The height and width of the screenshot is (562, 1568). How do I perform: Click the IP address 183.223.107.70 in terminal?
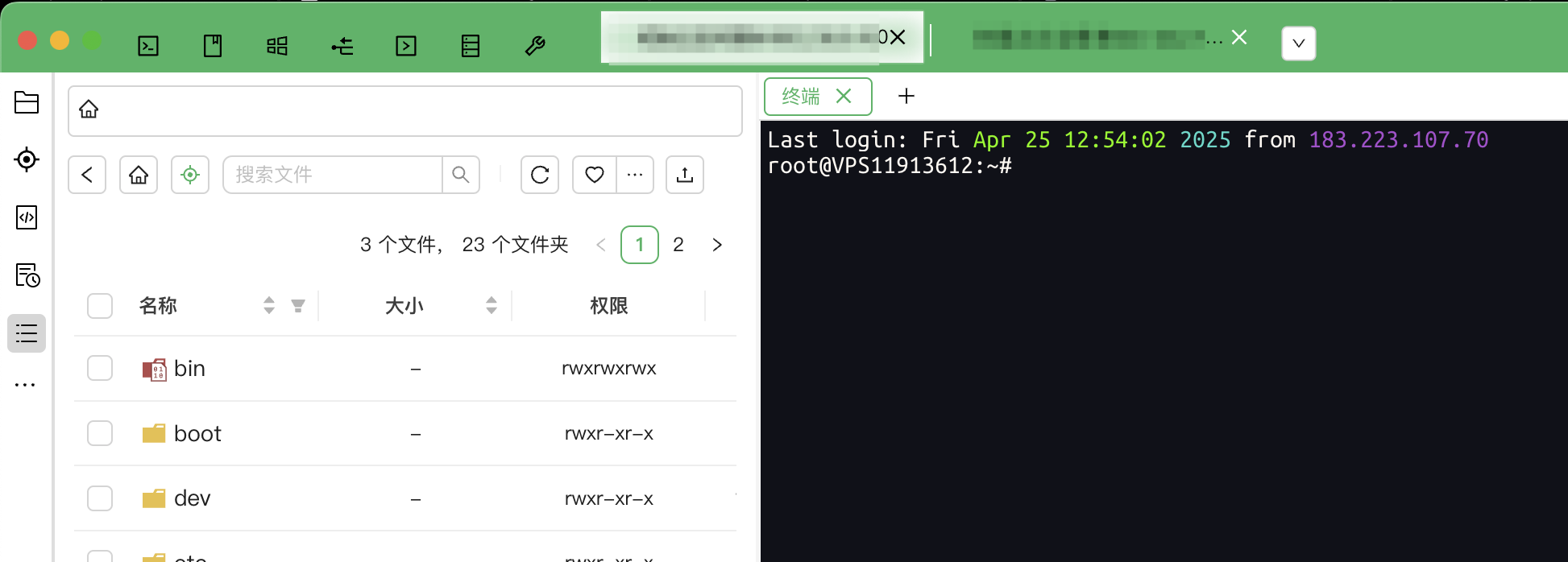click(1399, 140)
